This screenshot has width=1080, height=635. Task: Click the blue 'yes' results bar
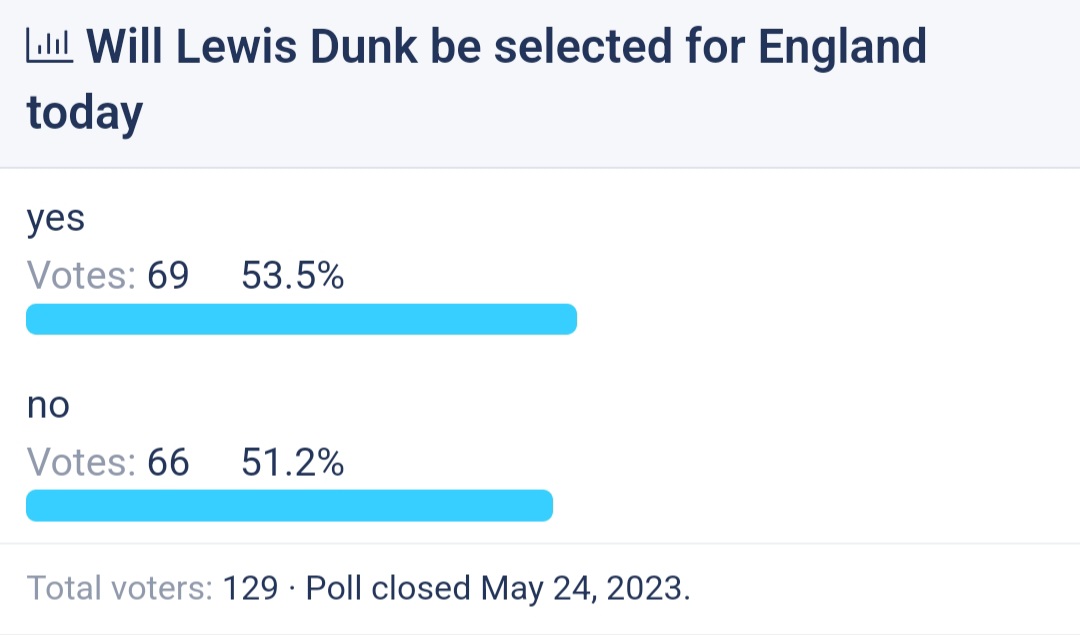[301, 319]
